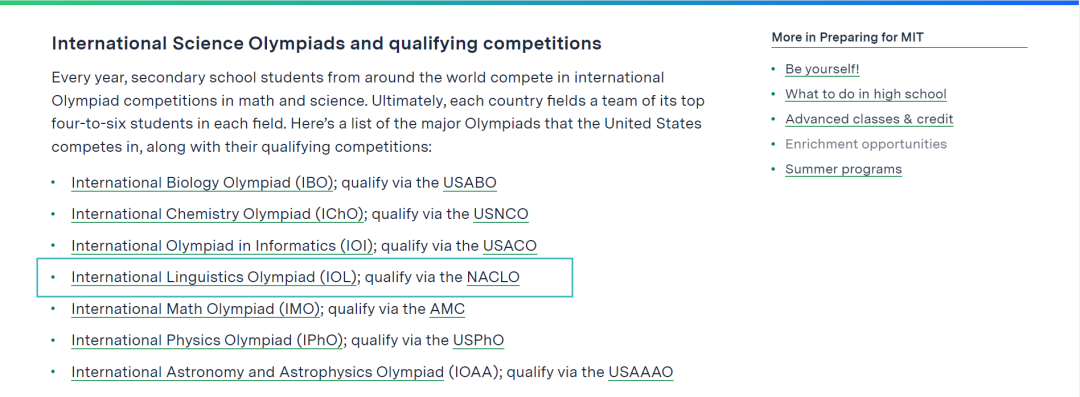Select the 'Enrichment opportunities' sidebar item
Screen dimensions: 1080x397
tap(866, 143)
